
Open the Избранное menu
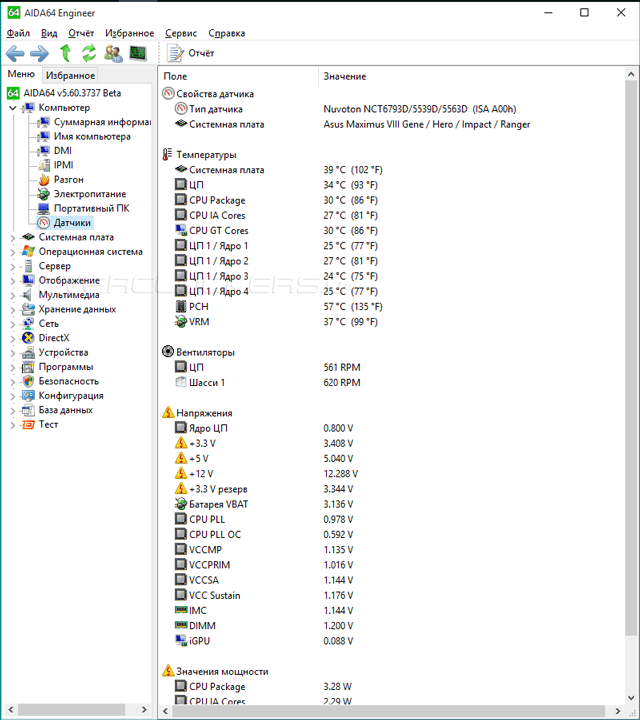tap(129, 33)
